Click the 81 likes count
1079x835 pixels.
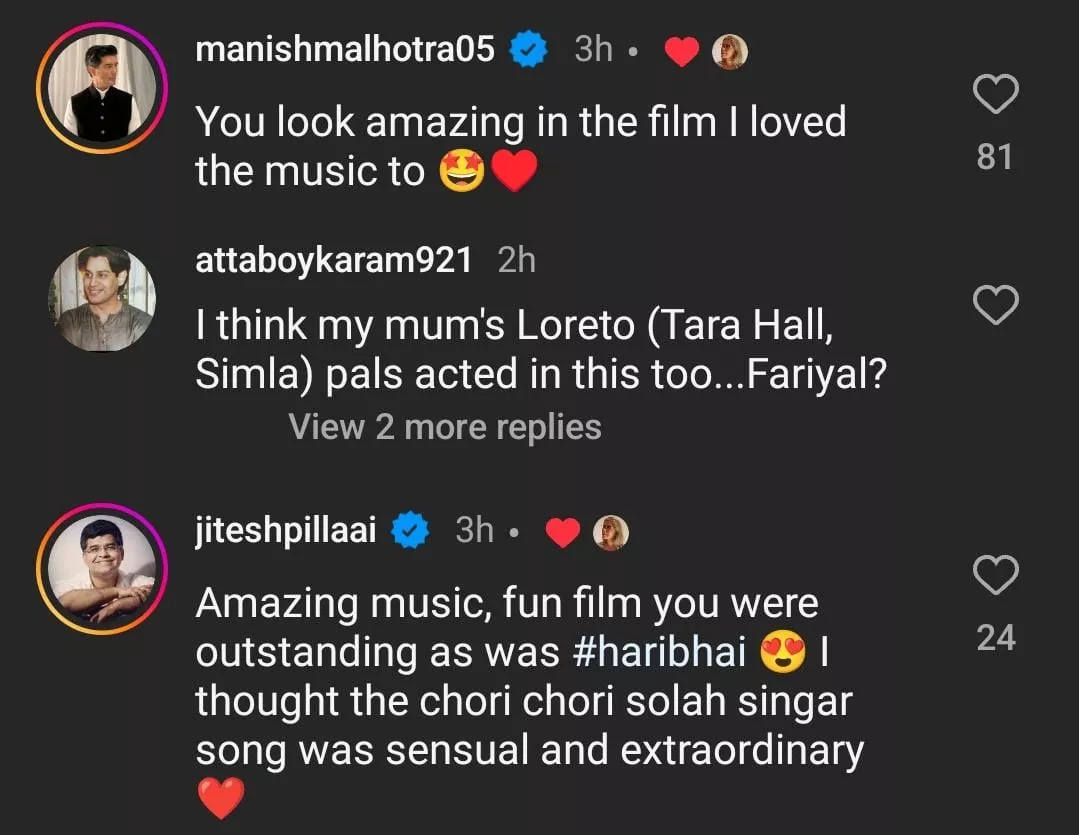click(x=995, y=157)
